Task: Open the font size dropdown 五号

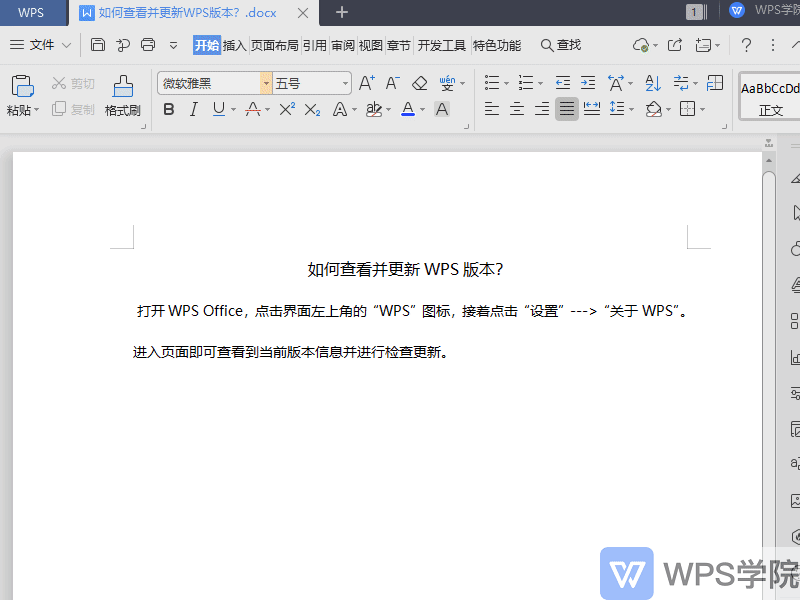Action: click(x=345, y=83)
